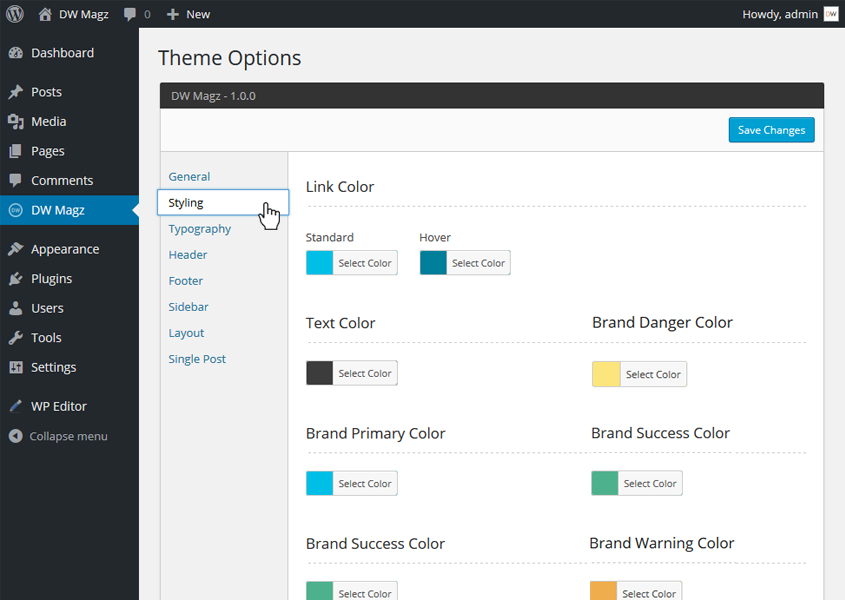845x600 pixels.
Task: Click Select Color for Standard link
Action: (x=365, y=263)
